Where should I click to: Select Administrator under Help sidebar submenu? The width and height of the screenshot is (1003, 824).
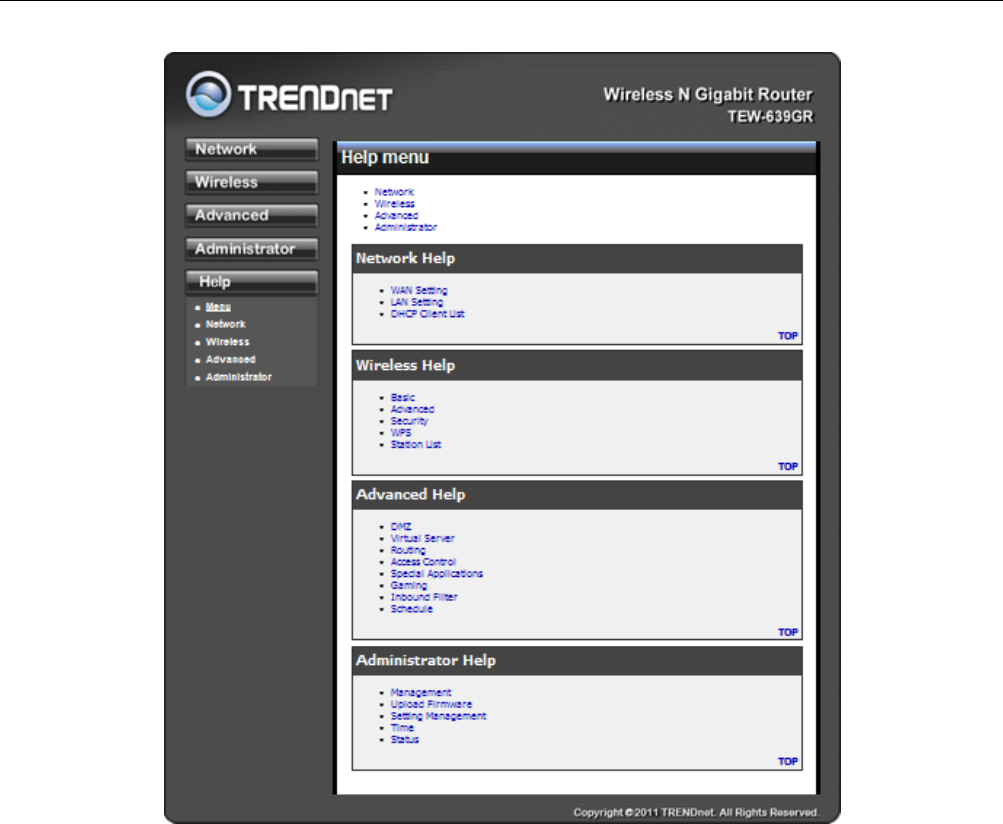239,377
